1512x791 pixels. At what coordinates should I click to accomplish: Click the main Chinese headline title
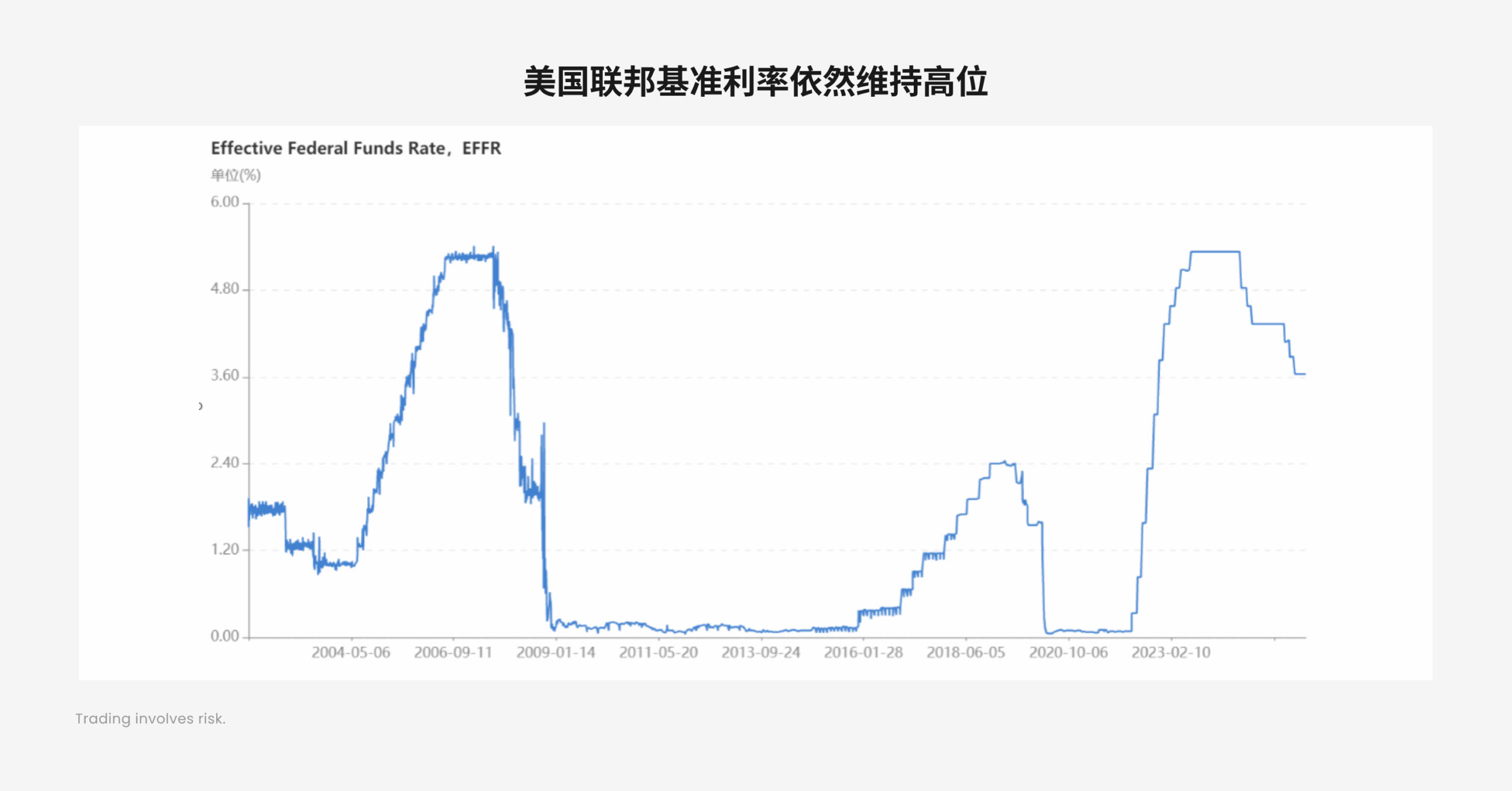pyautogui.click(x=755, y=81)
